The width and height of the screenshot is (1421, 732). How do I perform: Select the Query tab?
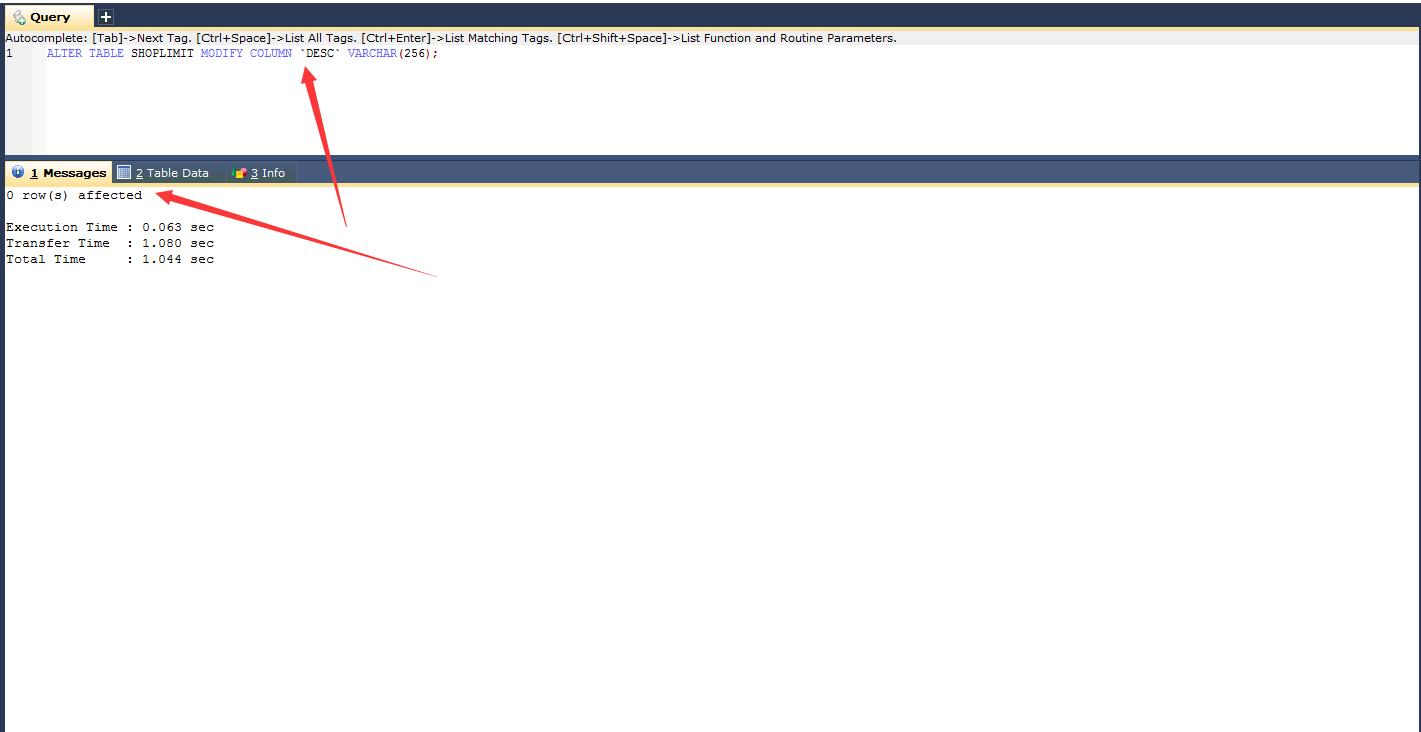point(49,17)
